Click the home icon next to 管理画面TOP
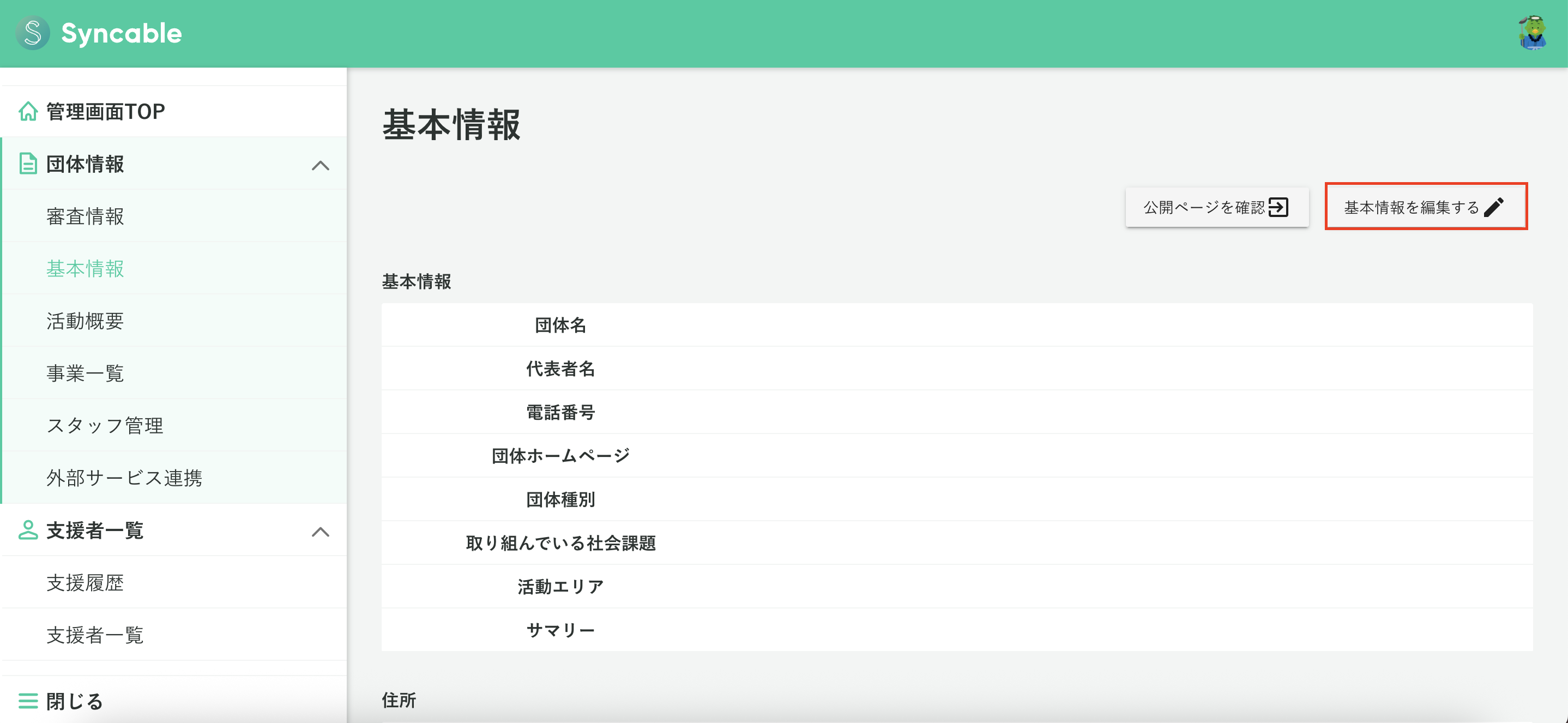 click(x=28, y=111)
